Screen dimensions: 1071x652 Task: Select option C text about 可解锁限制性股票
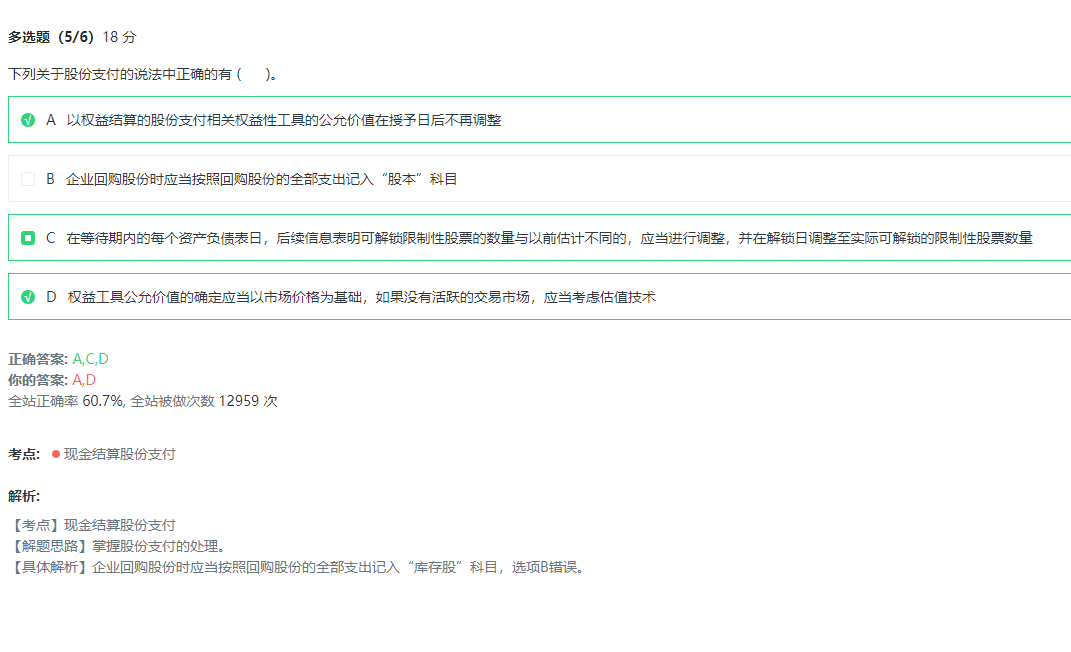pos(549,238)
